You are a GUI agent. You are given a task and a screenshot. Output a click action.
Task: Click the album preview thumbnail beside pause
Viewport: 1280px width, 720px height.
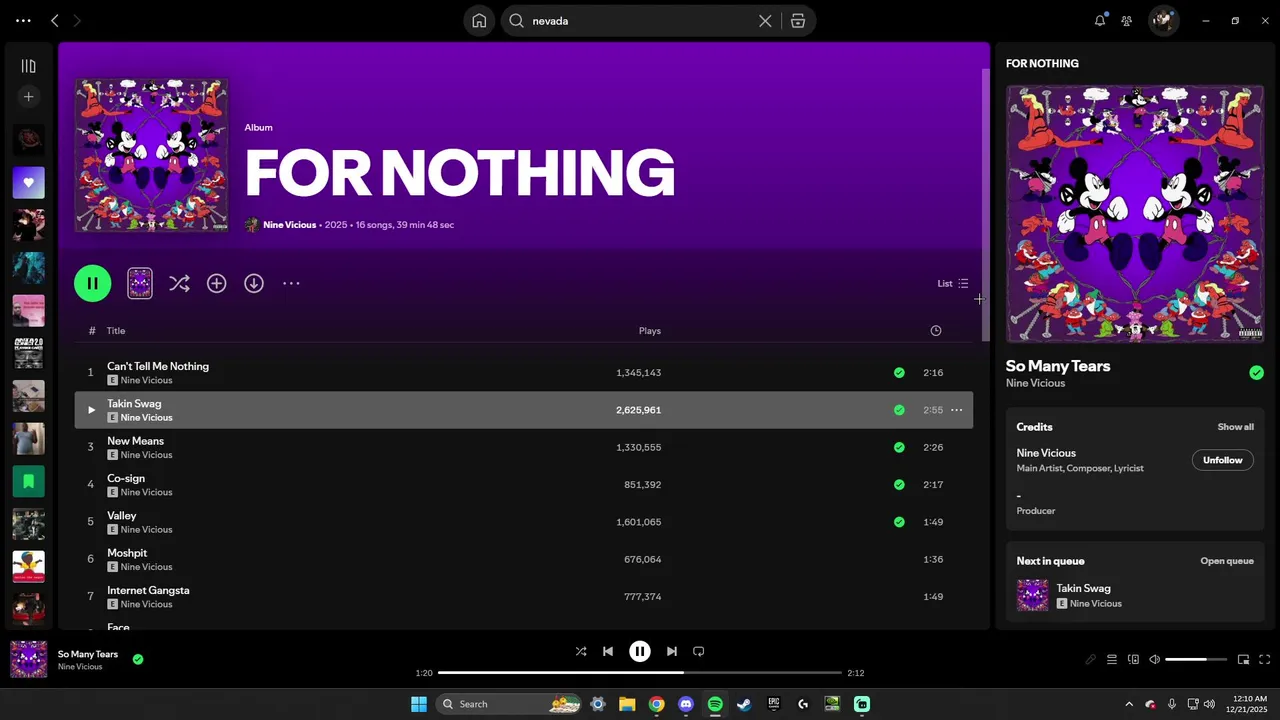pos(140,283)
